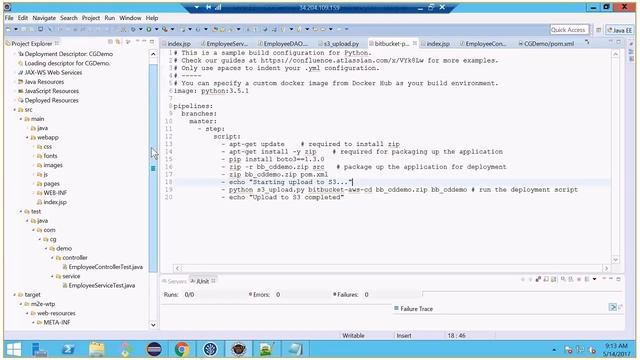Image resolution: width=640 pixels, height=360 pixels.
Task: Click the New file toolbar icon
Action: tap(9, 29)
